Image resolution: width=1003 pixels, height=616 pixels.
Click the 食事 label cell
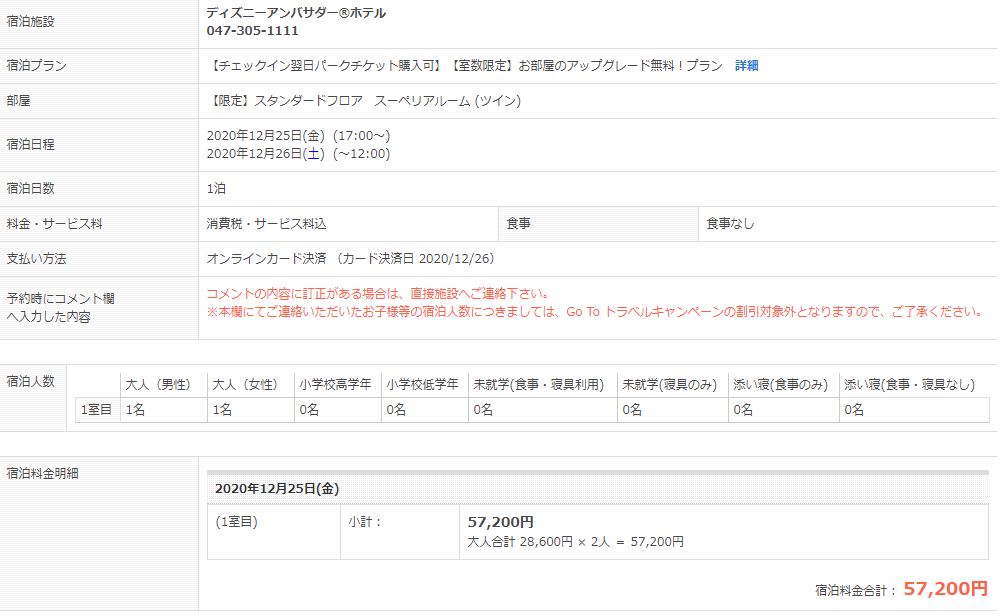[x=598, y=224]
